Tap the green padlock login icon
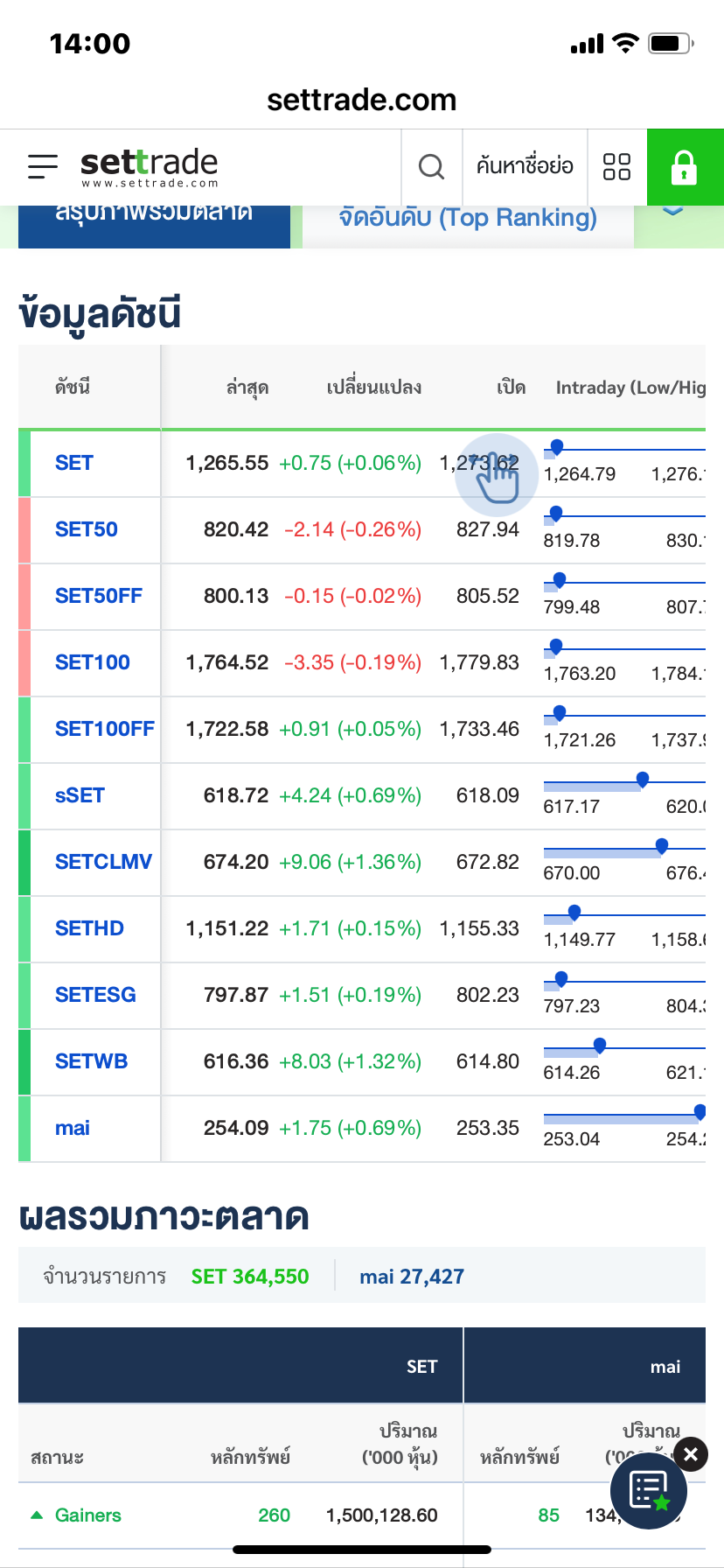Viewport: 724px width, 1568px height. (684, 166)
